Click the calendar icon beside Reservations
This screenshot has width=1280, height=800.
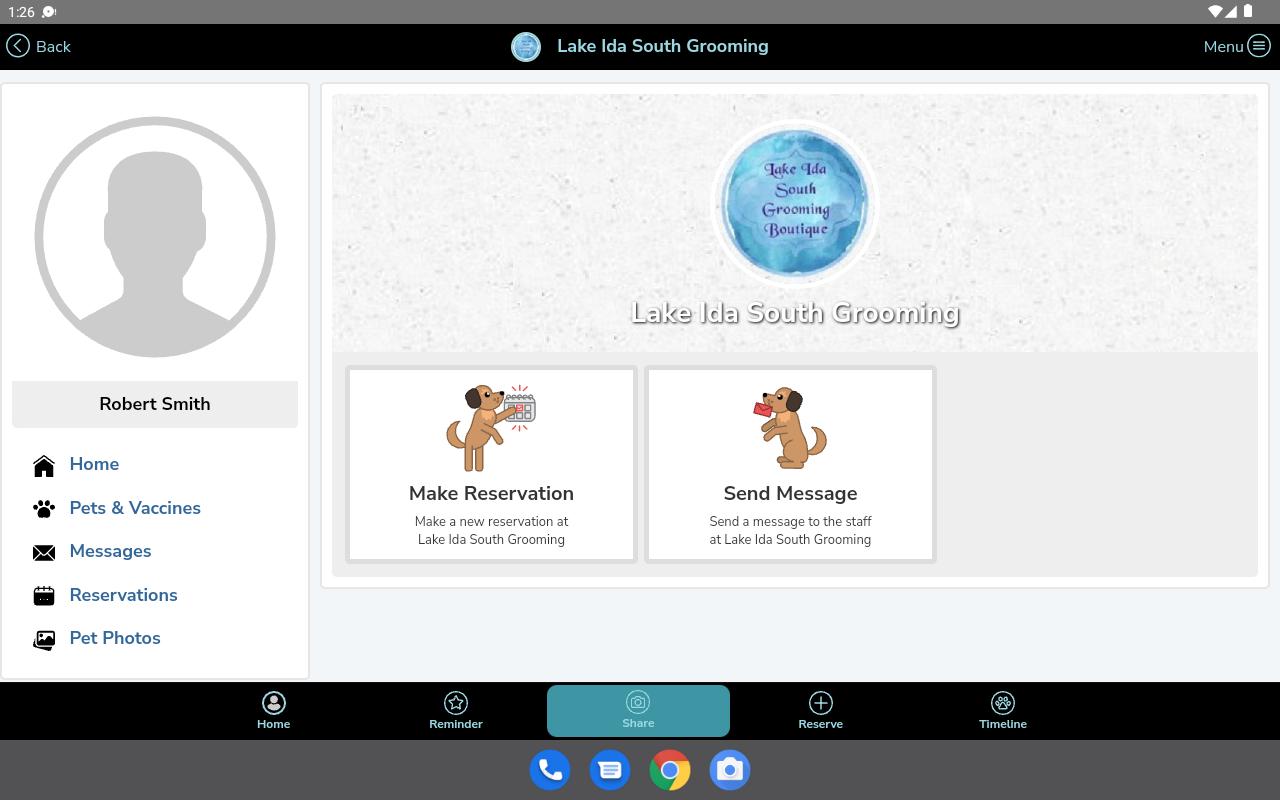click(x=44, y=596)
